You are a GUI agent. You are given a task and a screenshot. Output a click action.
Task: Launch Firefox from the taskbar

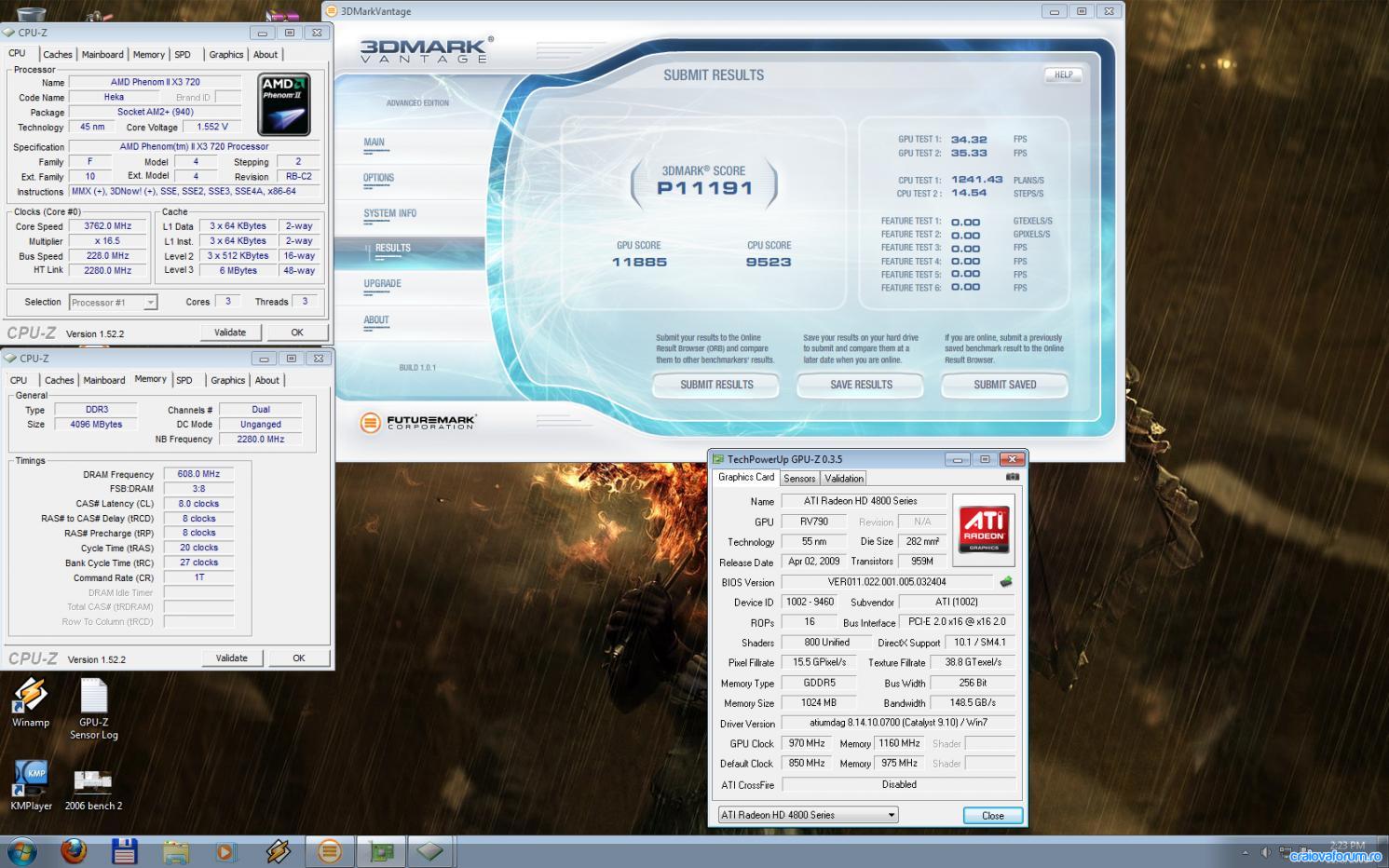tap(74, 851)
